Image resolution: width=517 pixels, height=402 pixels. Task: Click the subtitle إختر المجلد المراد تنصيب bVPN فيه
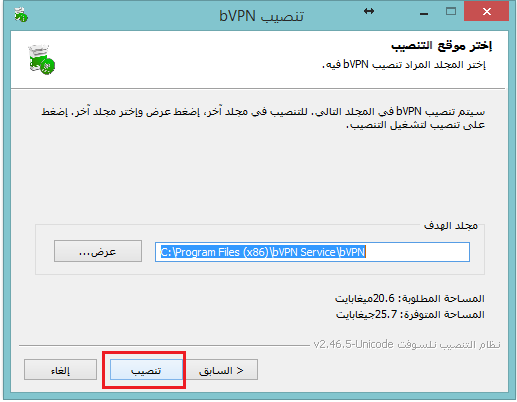coord(404,64)
